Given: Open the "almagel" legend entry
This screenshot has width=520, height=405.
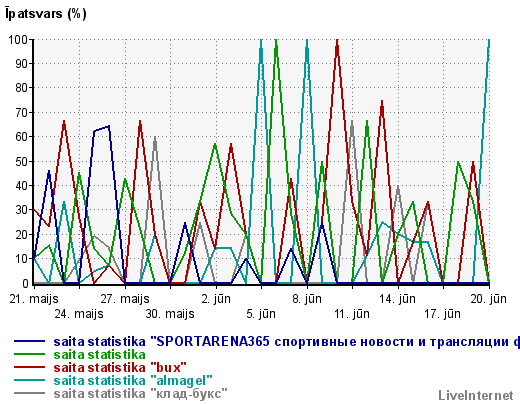Looking at the screenshot, I should point(133,380).
